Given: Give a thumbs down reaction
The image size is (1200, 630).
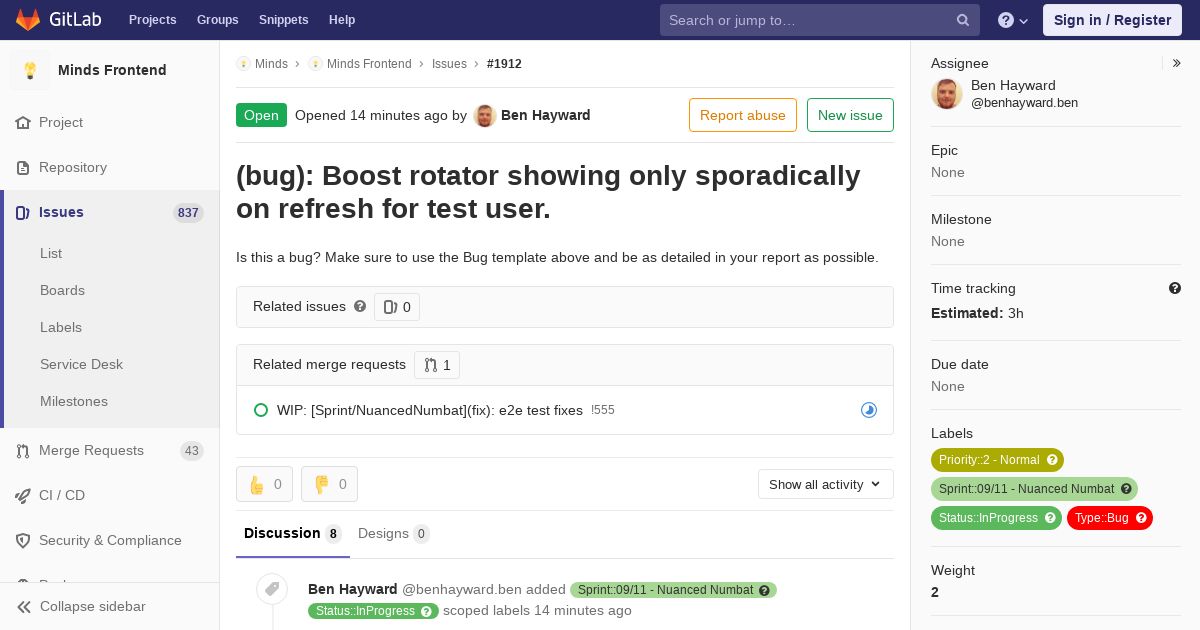Looking at the screenshot, I should (x=329, y=484).
